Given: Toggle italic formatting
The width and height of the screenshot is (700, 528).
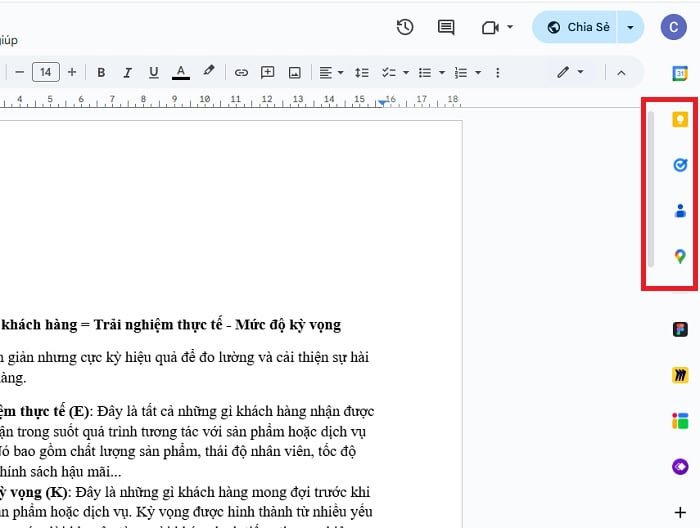Looking at the screenshot, I should point(127,72).
